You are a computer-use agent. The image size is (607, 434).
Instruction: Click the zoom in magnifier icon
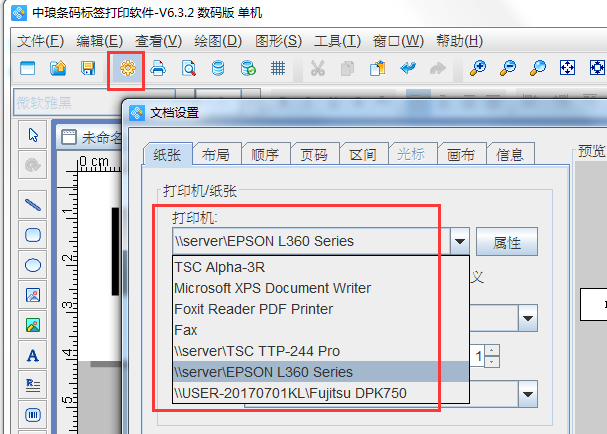click(x=478, y=68)
